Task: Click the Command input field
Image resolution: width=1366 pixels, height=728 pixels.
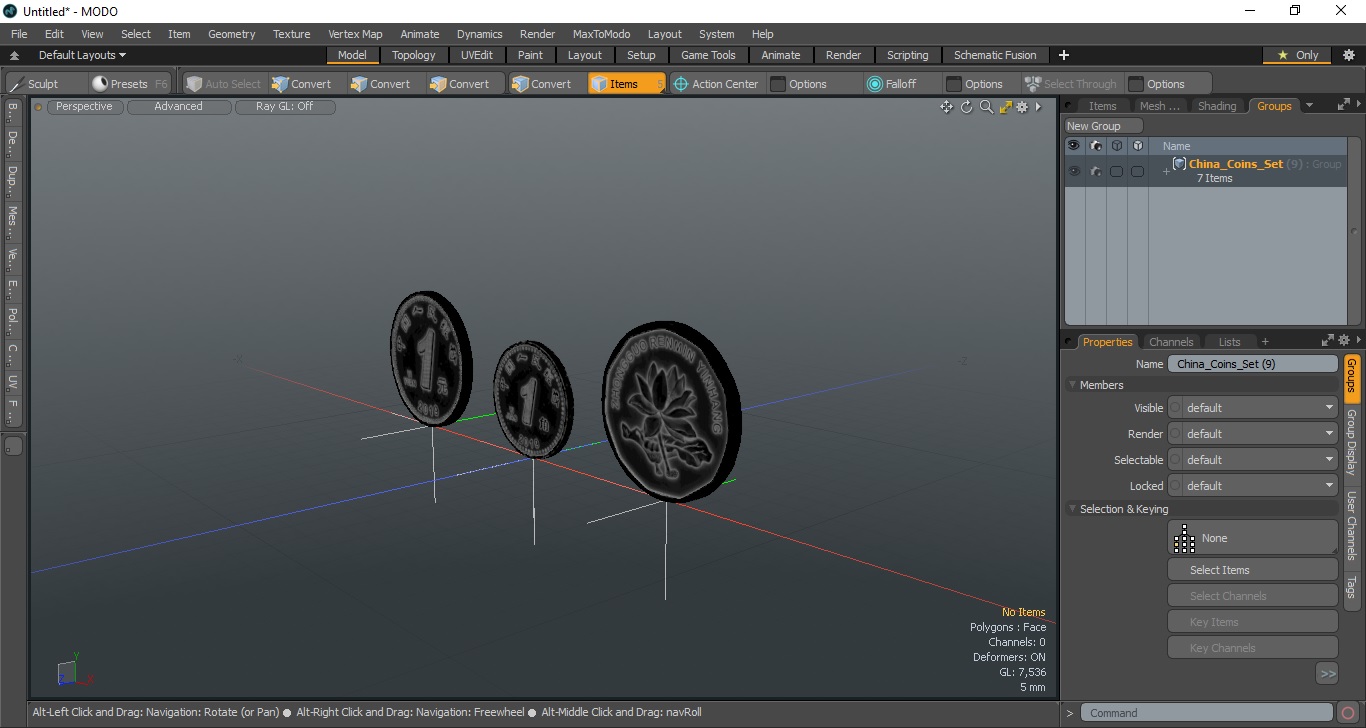Action: pos(1208,713)
